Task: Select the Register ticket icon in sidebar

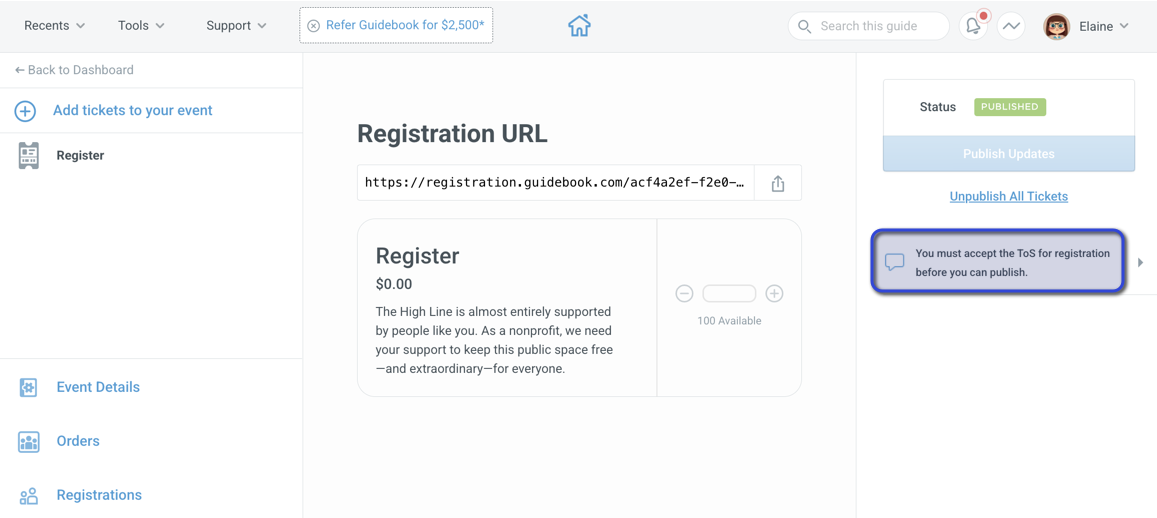Action: pos(29,156)
